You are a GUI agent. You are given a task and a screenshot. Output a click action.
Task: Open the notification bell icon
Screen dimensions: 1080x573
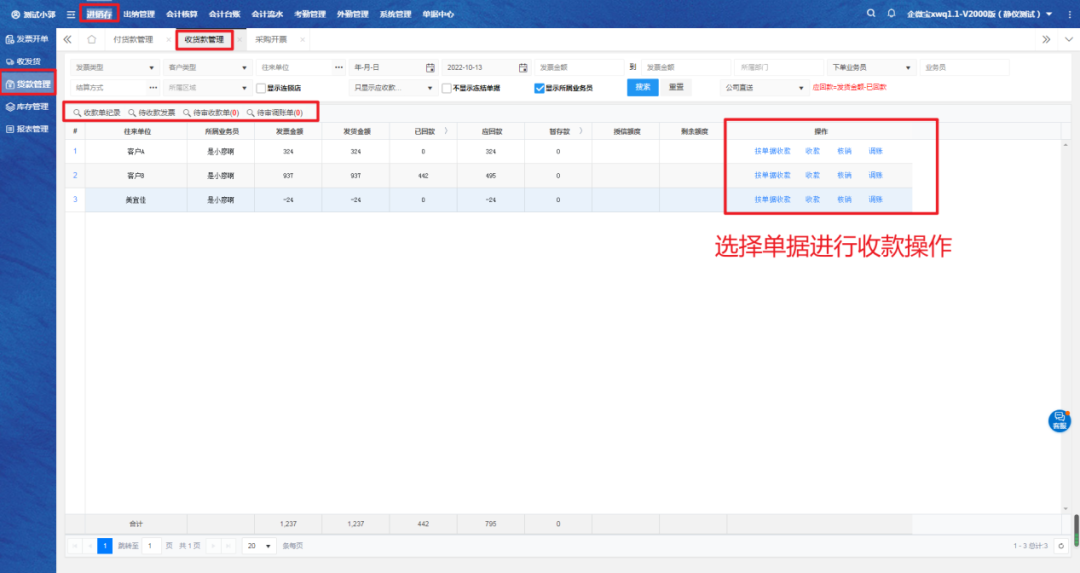tap(891, 14)
